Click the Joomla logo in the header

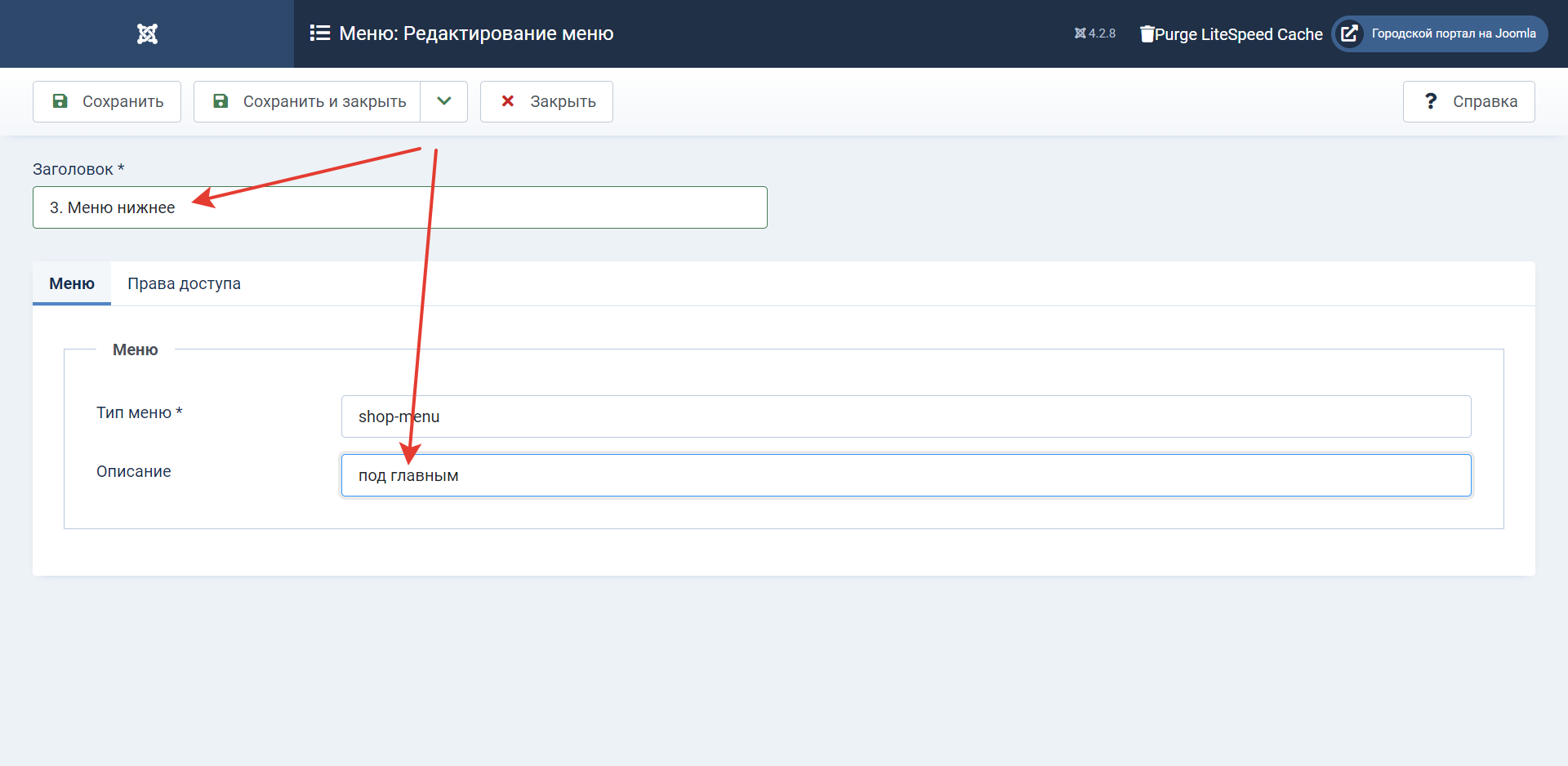147,33
